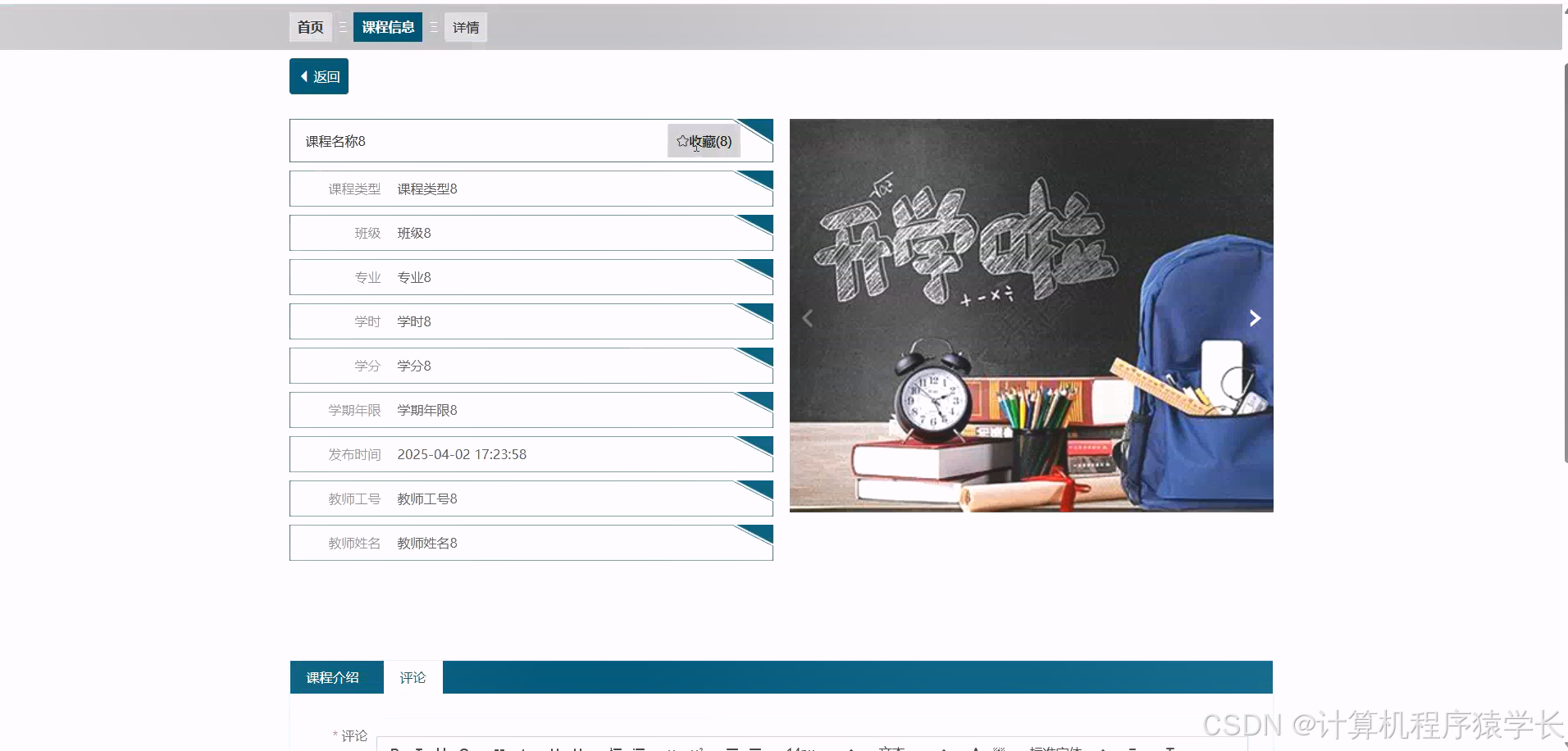This screenshot has height=751, width=1568.
Task: Select the timestamp 2025-04-02 17:23:58
Action: pos(462,454)
